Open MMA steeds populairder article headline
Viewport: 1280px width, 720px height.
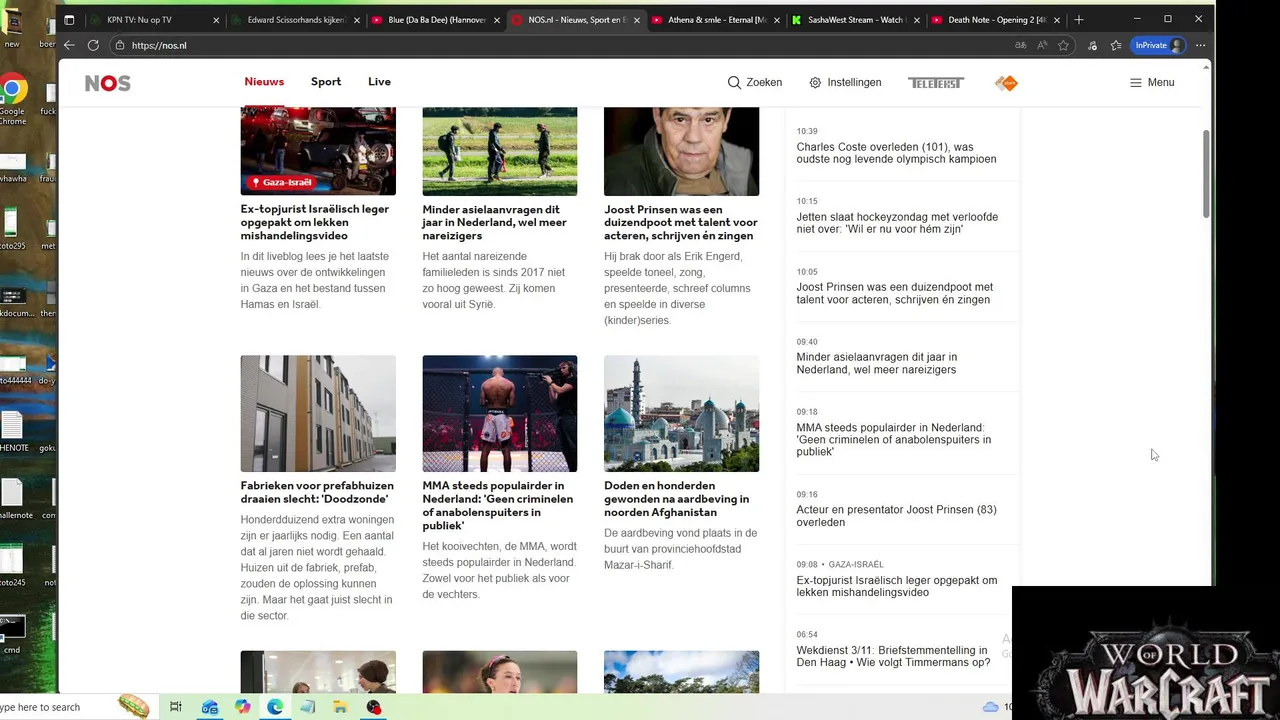click(x=498, y=505)
